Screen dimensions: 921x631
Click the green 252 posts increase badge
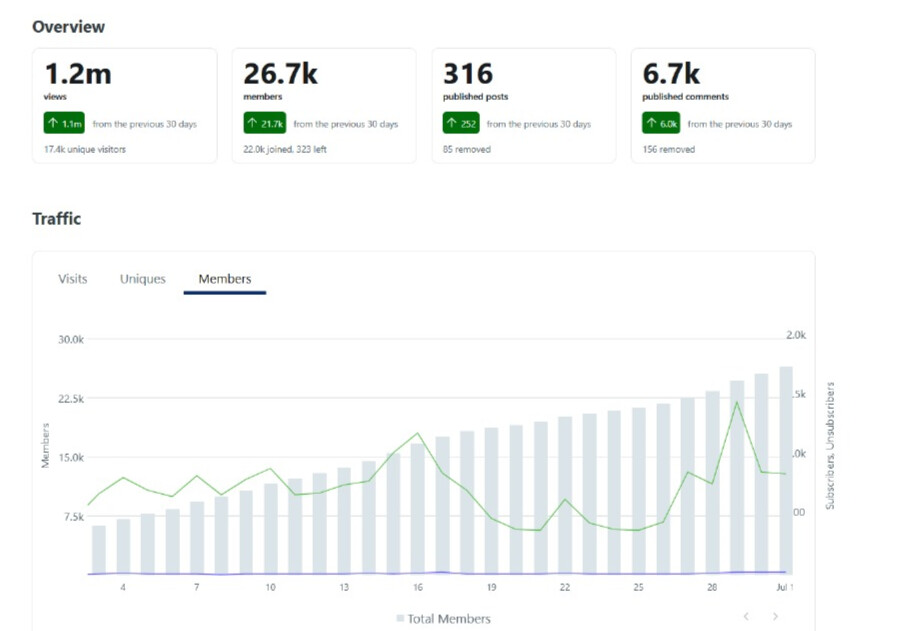tap(461, 123)
